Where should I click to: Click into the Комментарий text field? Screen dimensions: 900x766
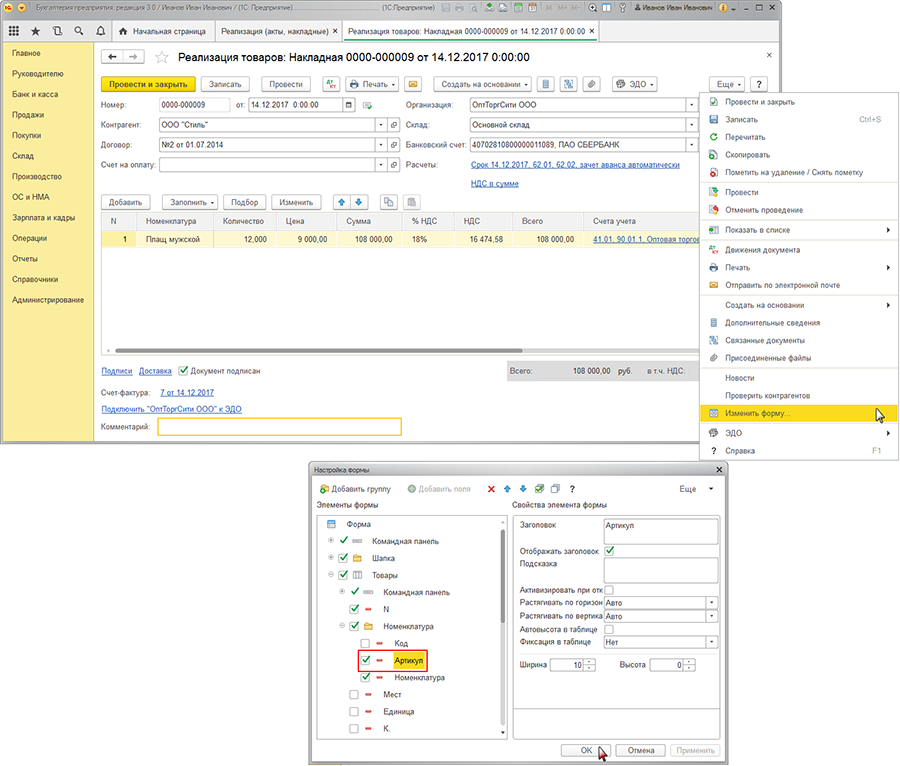coord(279,427)
